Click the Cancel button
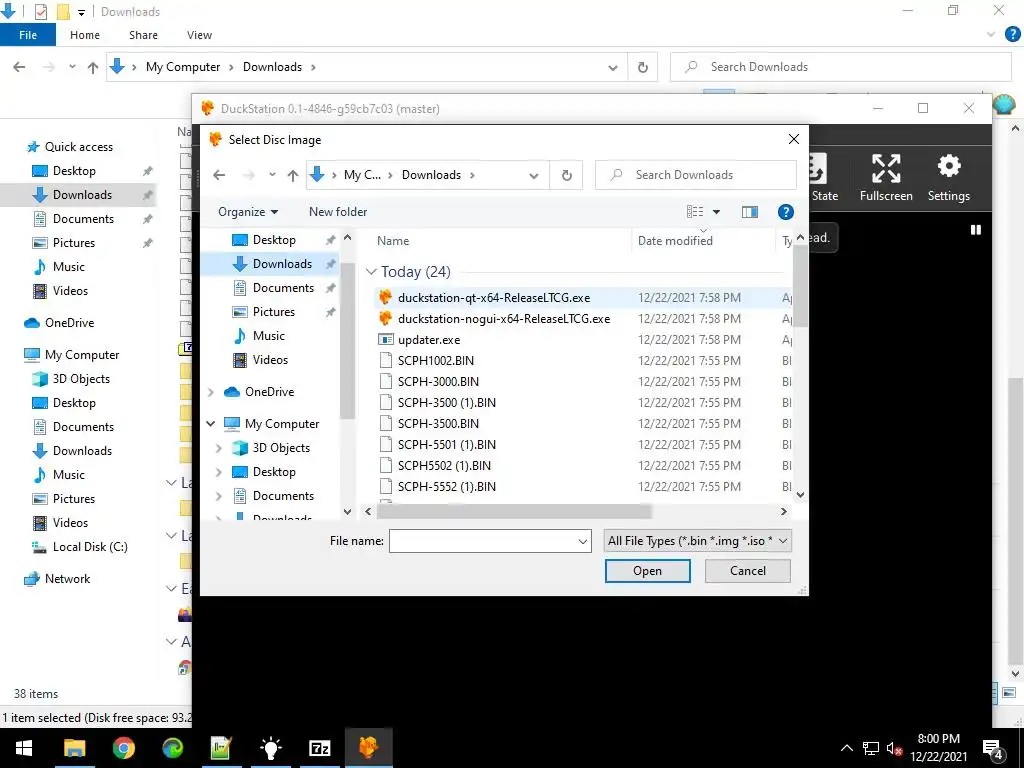Image resolution: width=1024 pixels, height=768 pixels. [748, 571]
